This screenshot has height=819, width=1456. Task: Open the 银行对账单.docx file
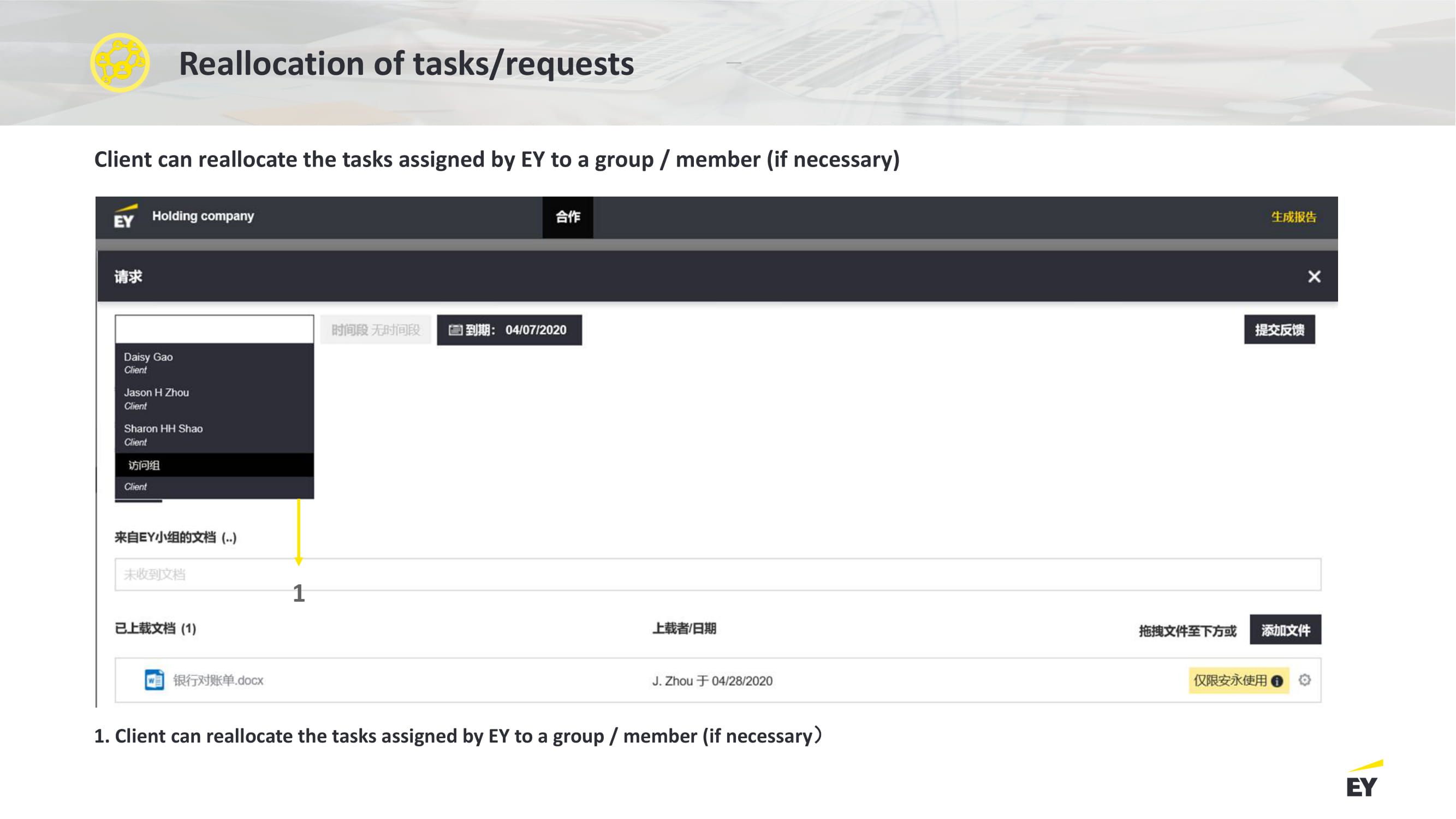pyautogui.click(x=218, y=680)
